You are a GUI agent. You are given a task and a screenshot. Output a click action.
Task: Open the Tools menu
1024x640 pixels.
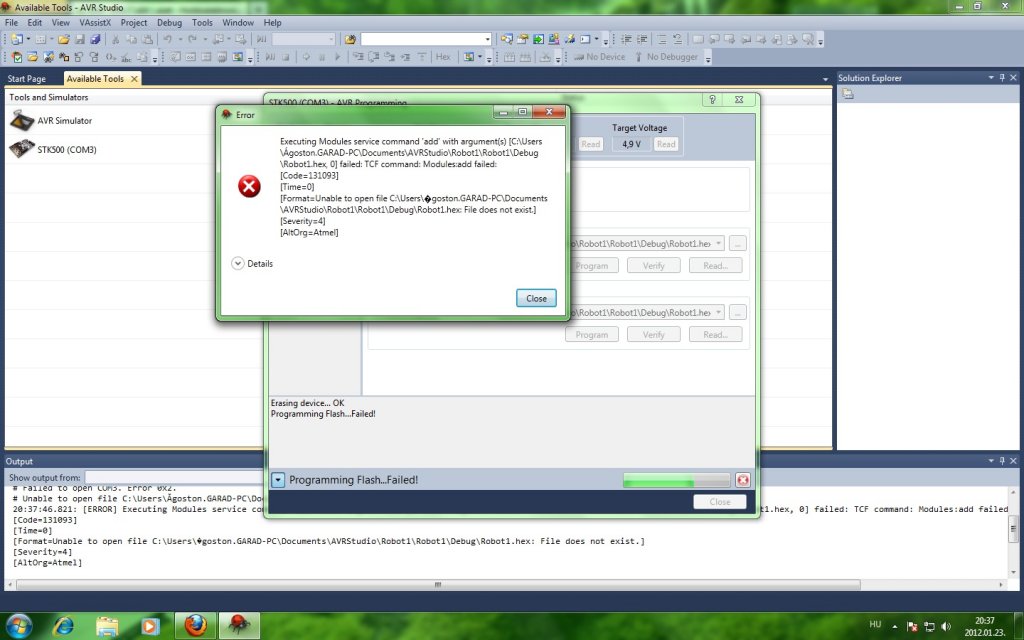click(x=202, y=22)
